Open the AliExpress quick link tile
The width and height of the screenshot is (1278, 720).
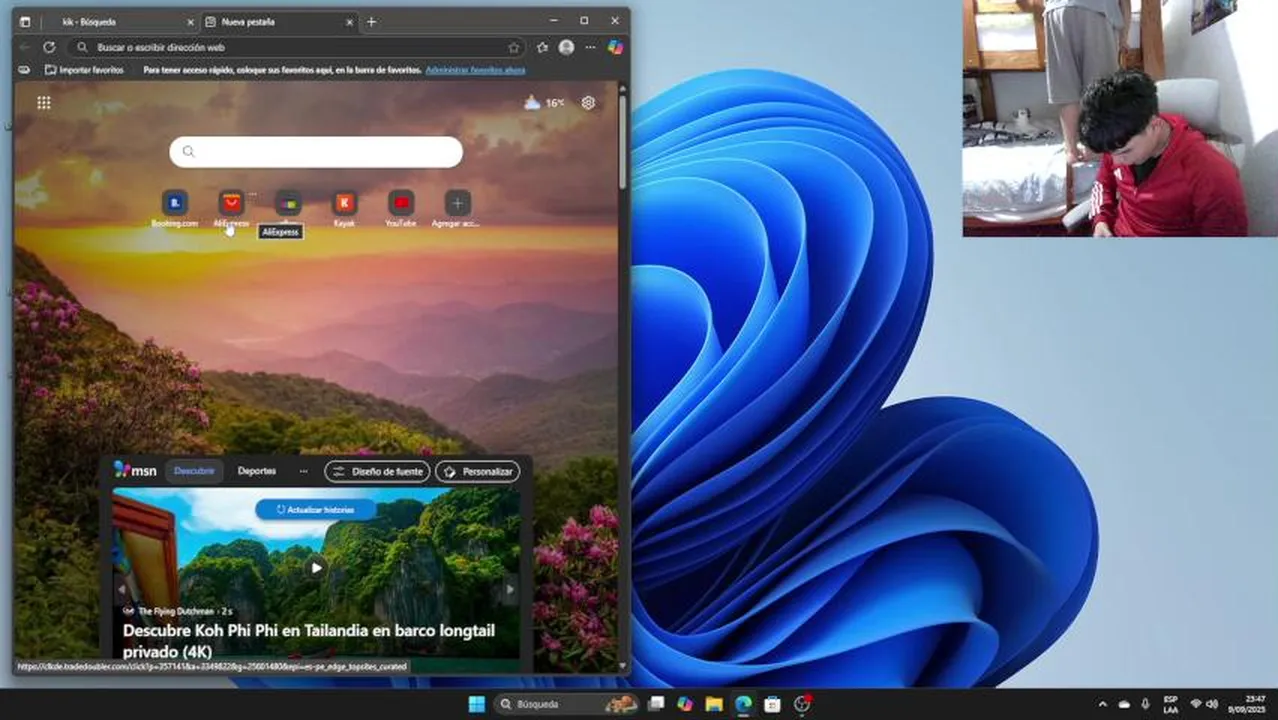(231, 210)
